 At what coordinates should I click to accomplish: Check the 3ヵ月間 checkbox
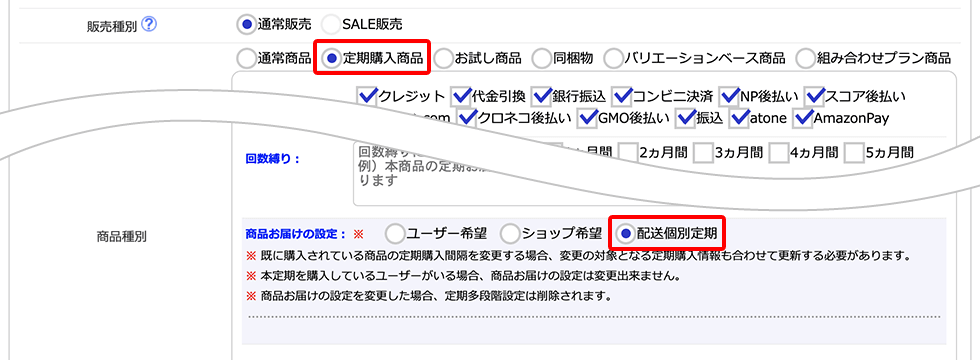(x=703, y=152)
